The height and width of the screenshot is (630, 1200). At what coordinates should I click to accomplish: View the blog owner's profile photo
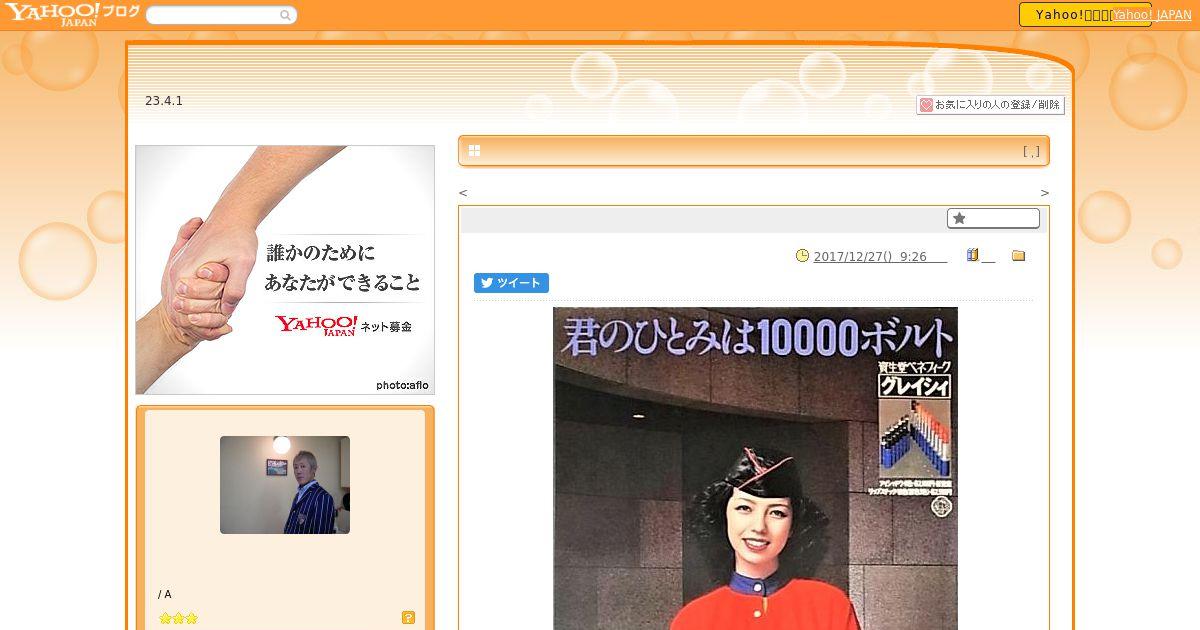[285, 485]
